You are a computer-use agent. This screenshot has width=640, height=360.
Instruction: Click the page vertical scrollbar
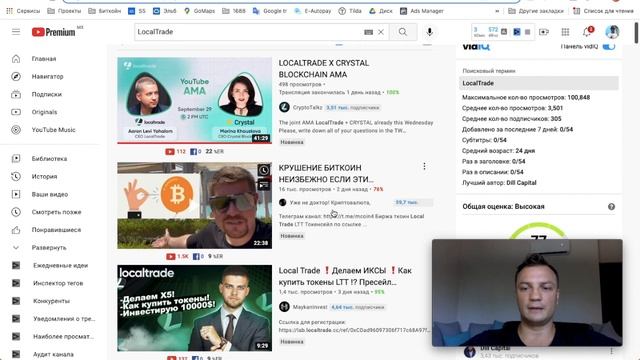click(636, 33)
